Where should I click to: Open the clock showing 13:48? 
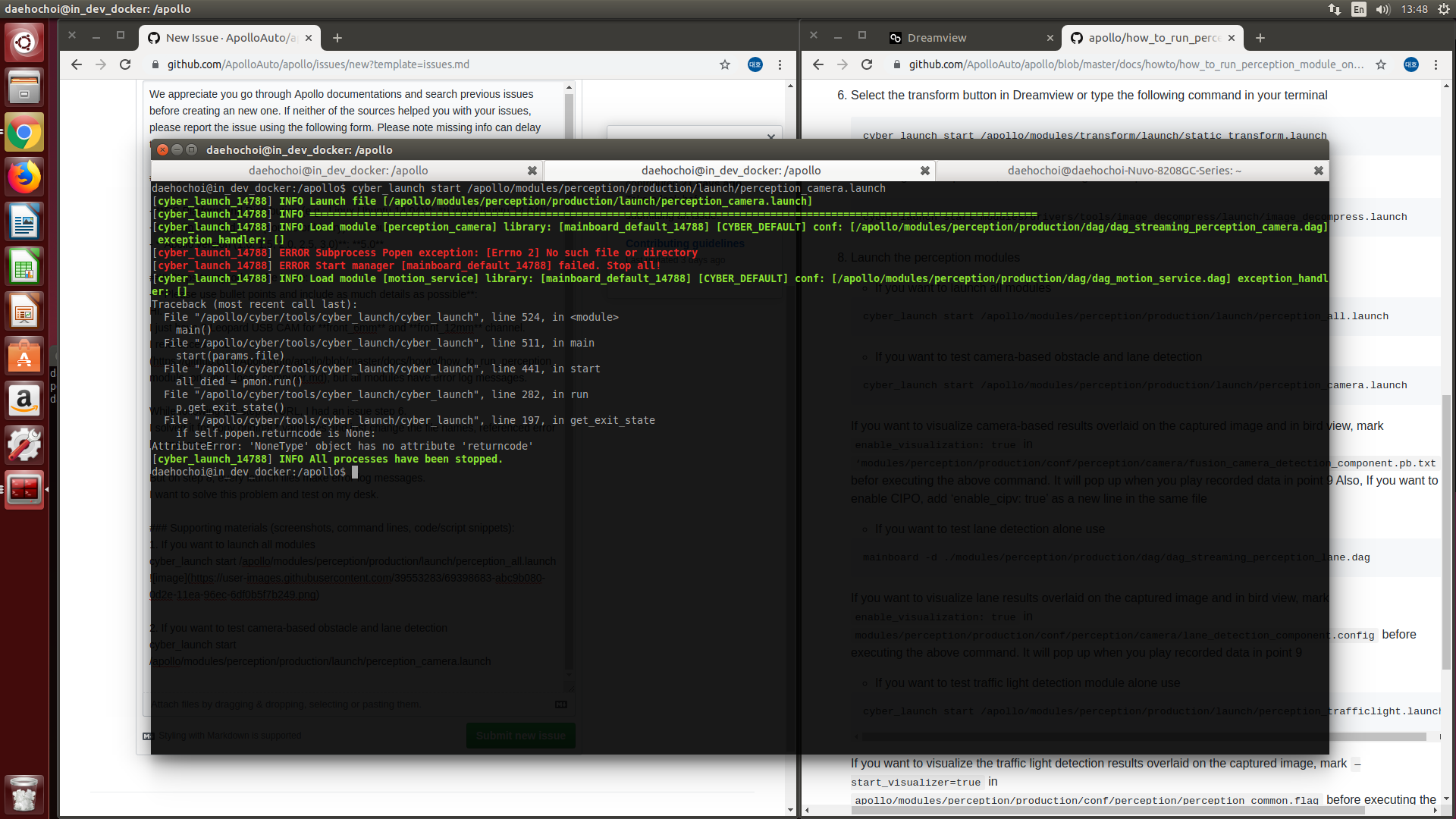(1414, 9)
